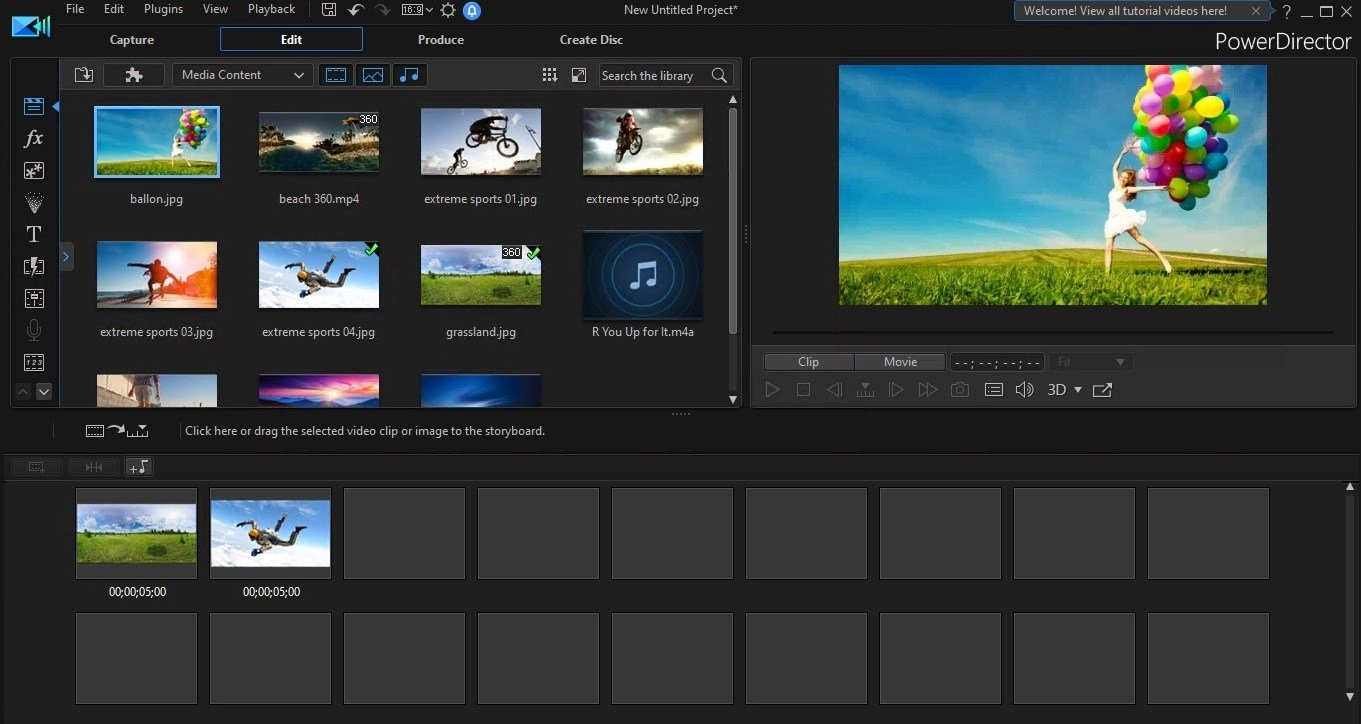The width and height of the screenshot is (1361, 724).
Task: Toggle the audio files filter in the library
Action: 408,75
